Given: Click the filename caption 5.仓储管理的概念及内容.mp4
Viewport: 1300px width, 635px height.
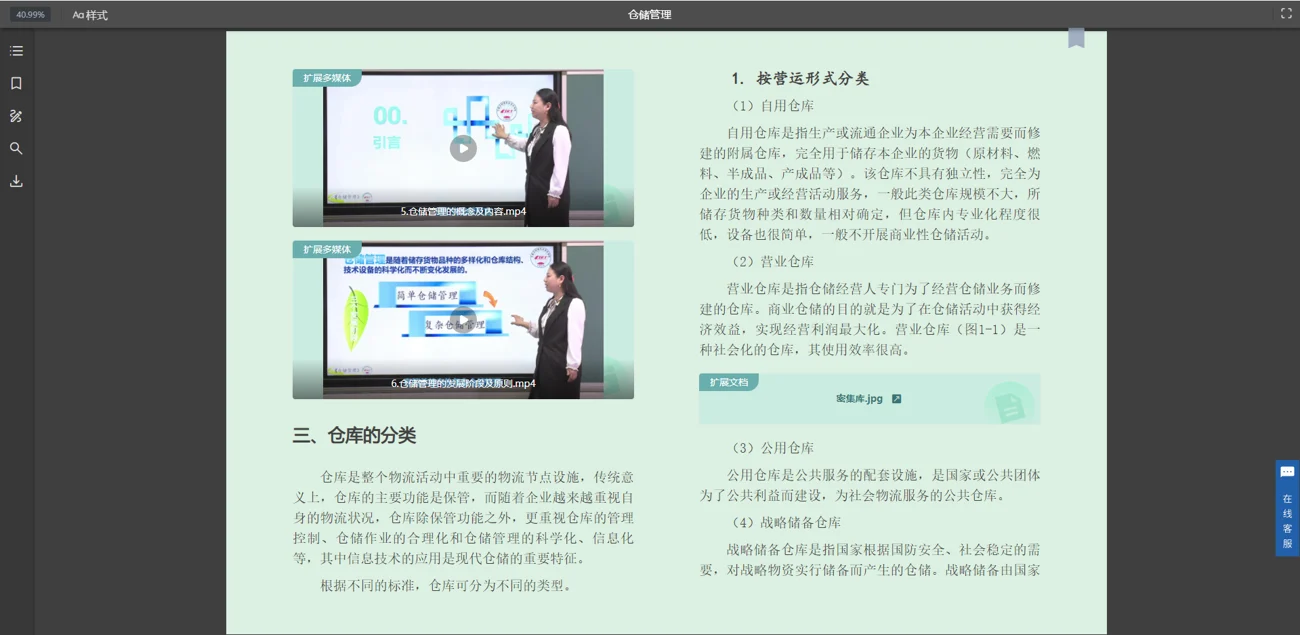Looking at the screenshot, I should pos(463,211).
